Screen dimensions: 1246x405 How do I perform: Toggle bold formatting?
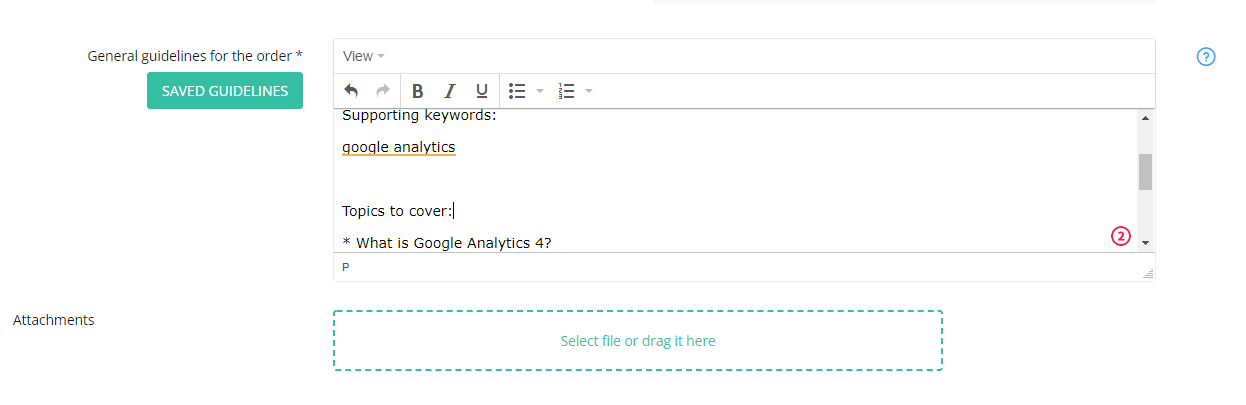[418, 91]
